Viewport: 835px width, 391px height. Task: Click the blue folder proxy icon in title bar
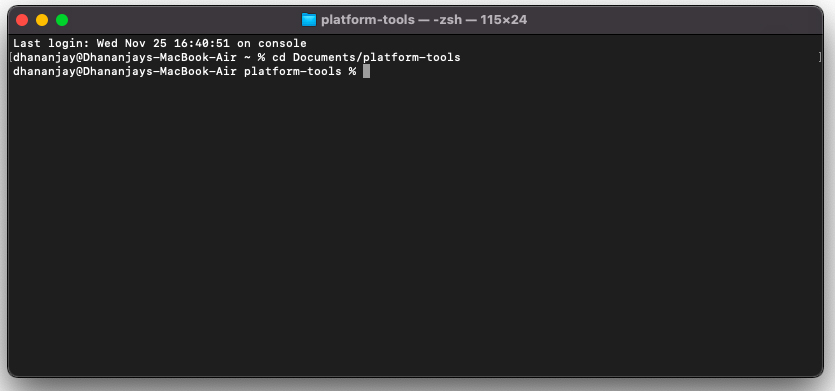pos(309,20)
